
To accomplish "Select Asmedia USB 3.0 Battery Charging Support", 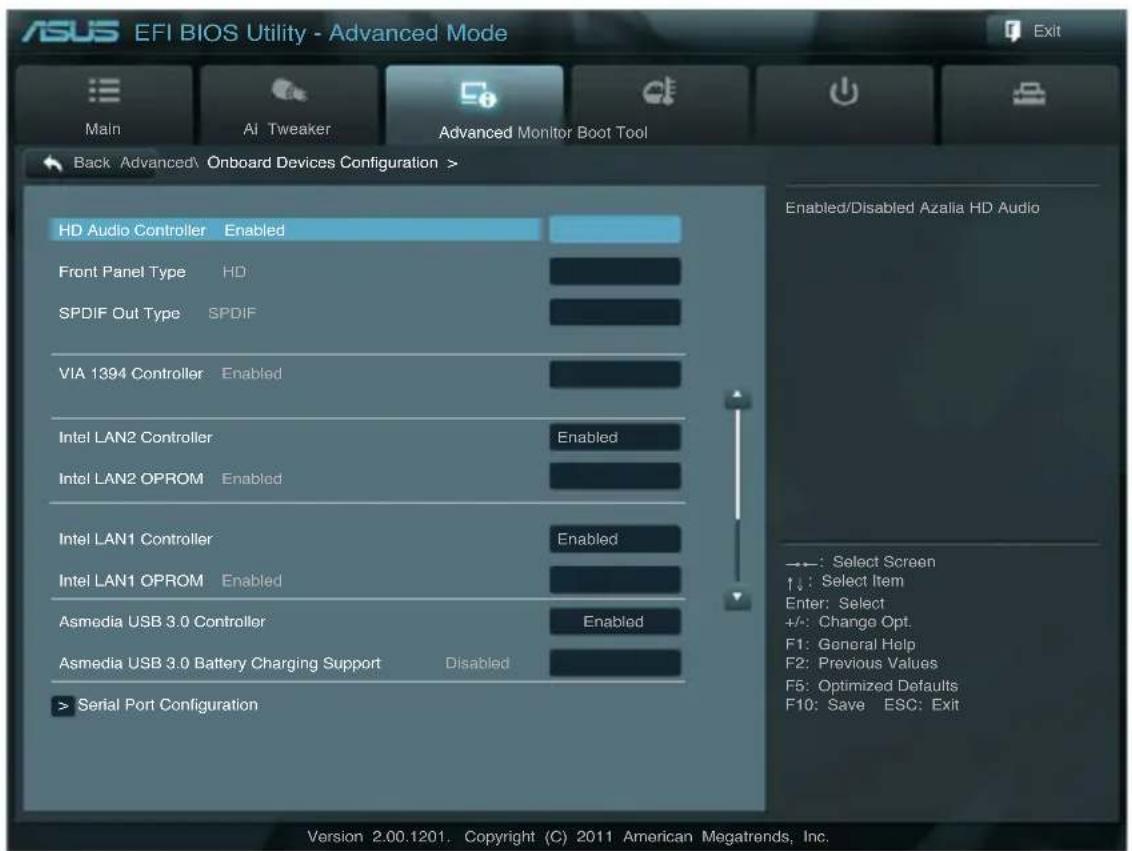I will pyautogui.click(x=219, y=663).
